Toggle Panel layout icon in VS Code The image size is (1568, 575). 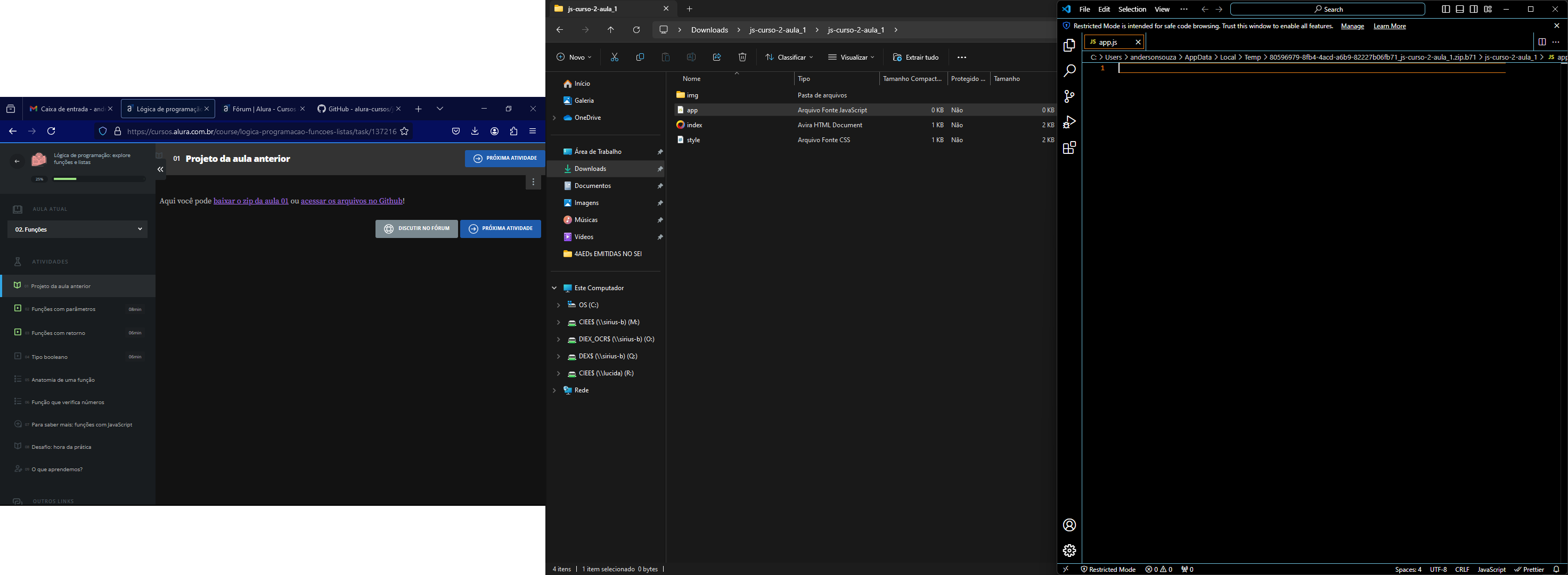(1460, 9)
